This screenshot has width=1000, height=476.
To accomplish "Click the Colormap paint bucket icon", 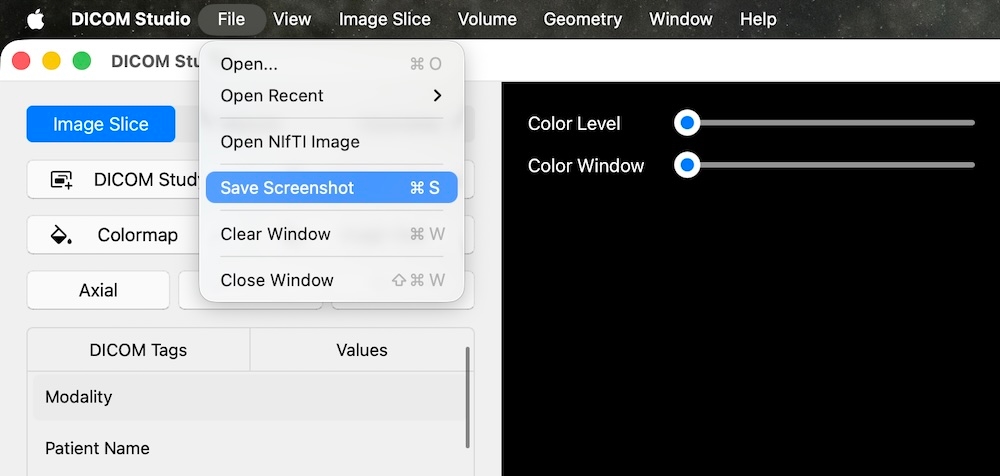I will [x=61, y=235].
